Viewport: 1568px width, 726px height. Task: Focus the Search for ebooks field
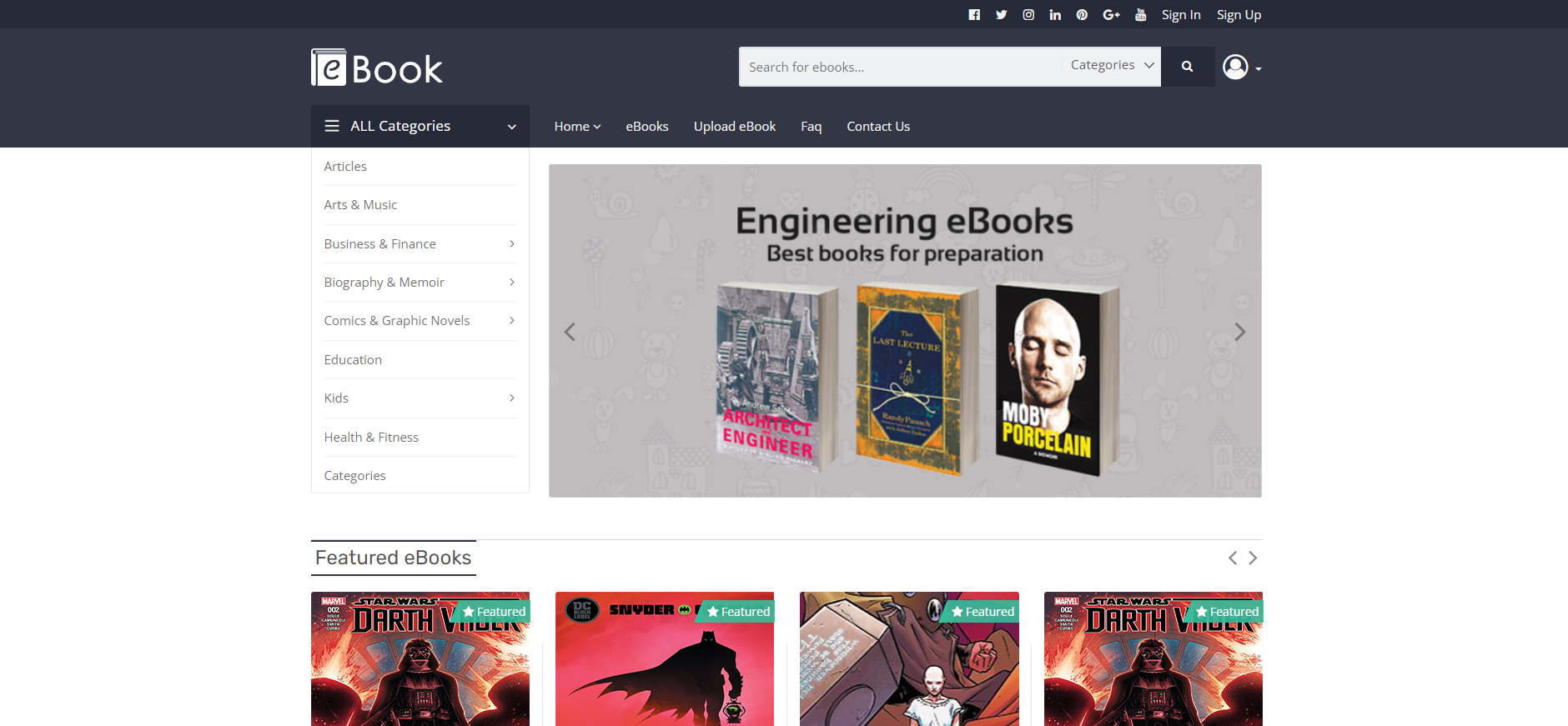(900, 67)
